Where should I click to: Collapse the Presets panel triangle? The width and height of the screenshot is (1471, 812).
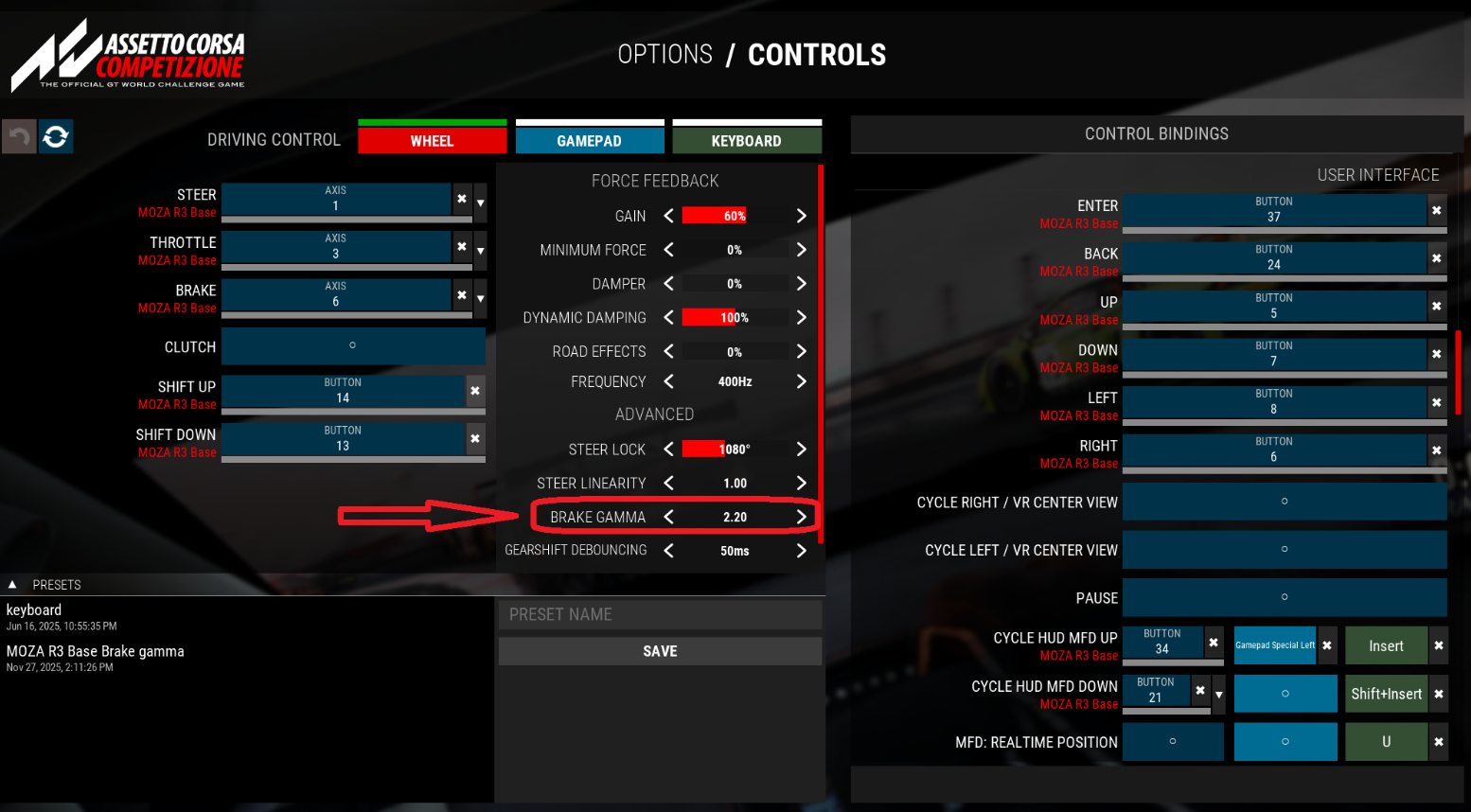click(12, 585)
